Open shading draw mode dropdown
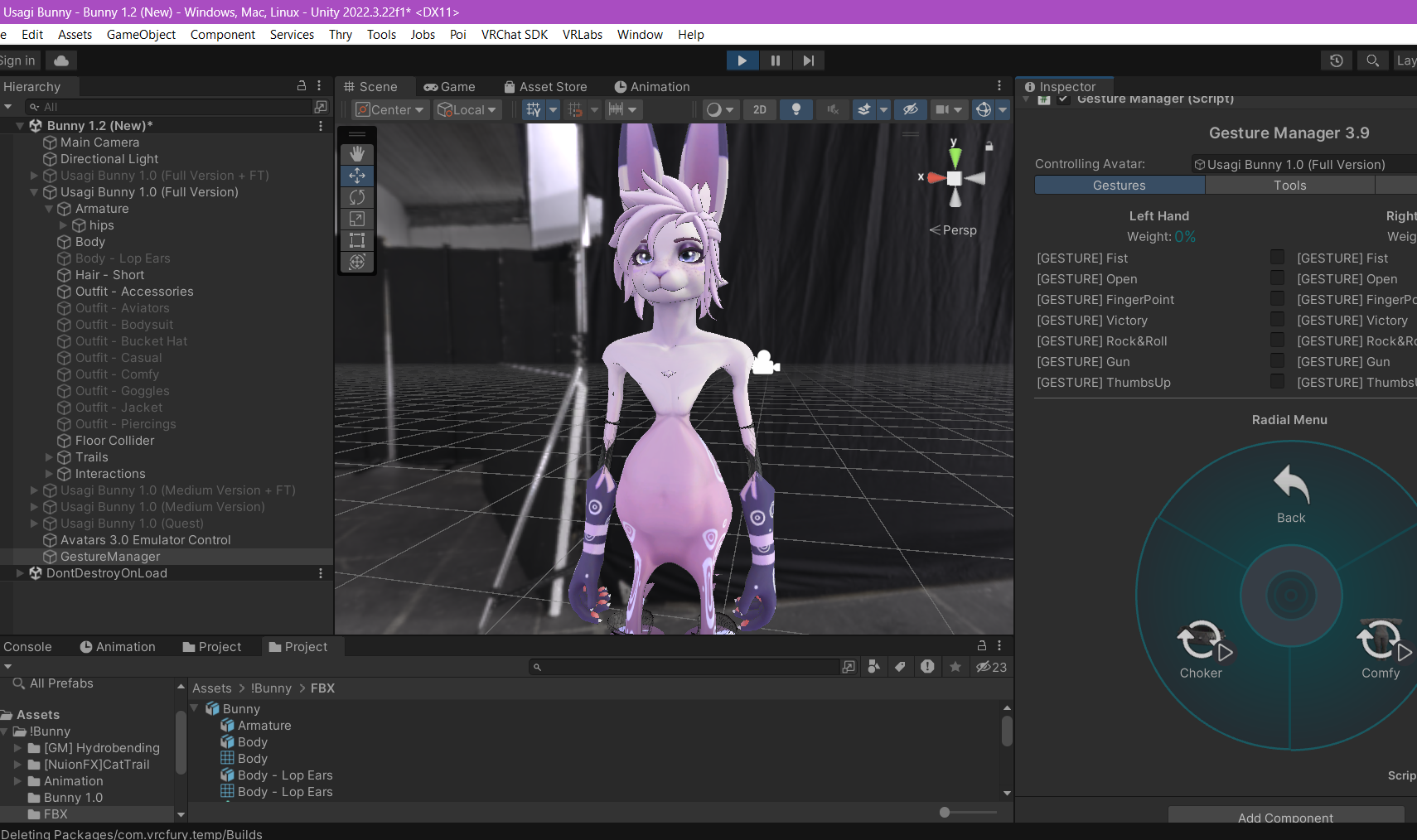 coord(719,109)
